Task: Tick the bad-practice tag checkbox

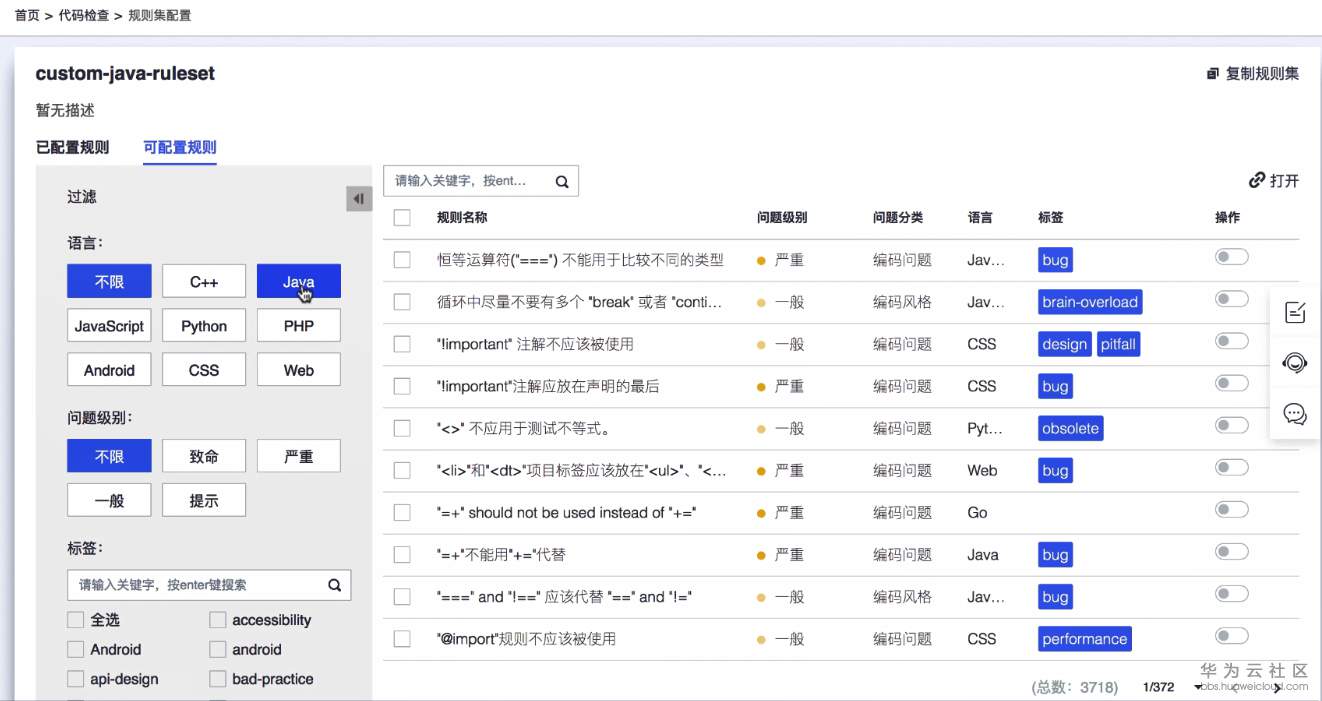Action: tap(217, 679)
